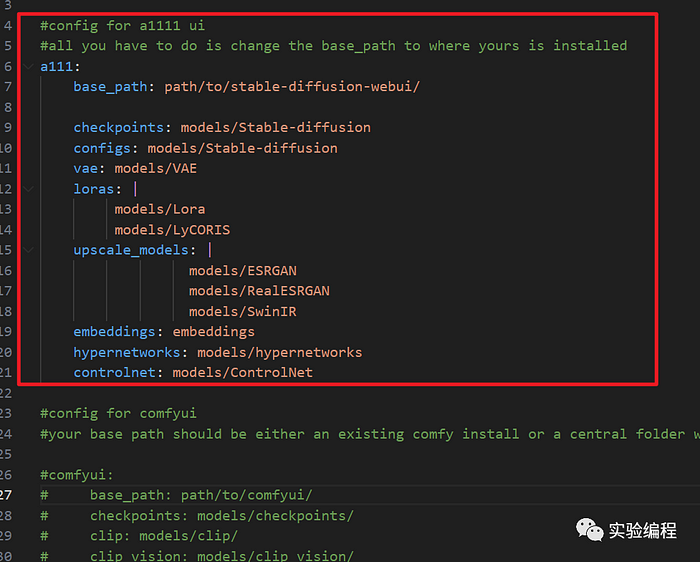Click the WeChat logo watermark icon

(589, 530)
